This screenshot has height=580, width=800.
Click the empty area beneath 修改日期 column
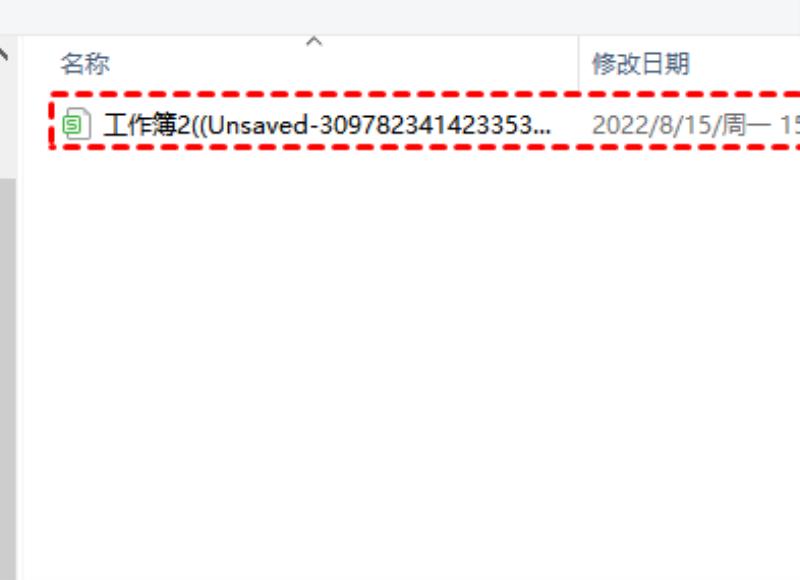pyautogui.click(x=689, y=357)
